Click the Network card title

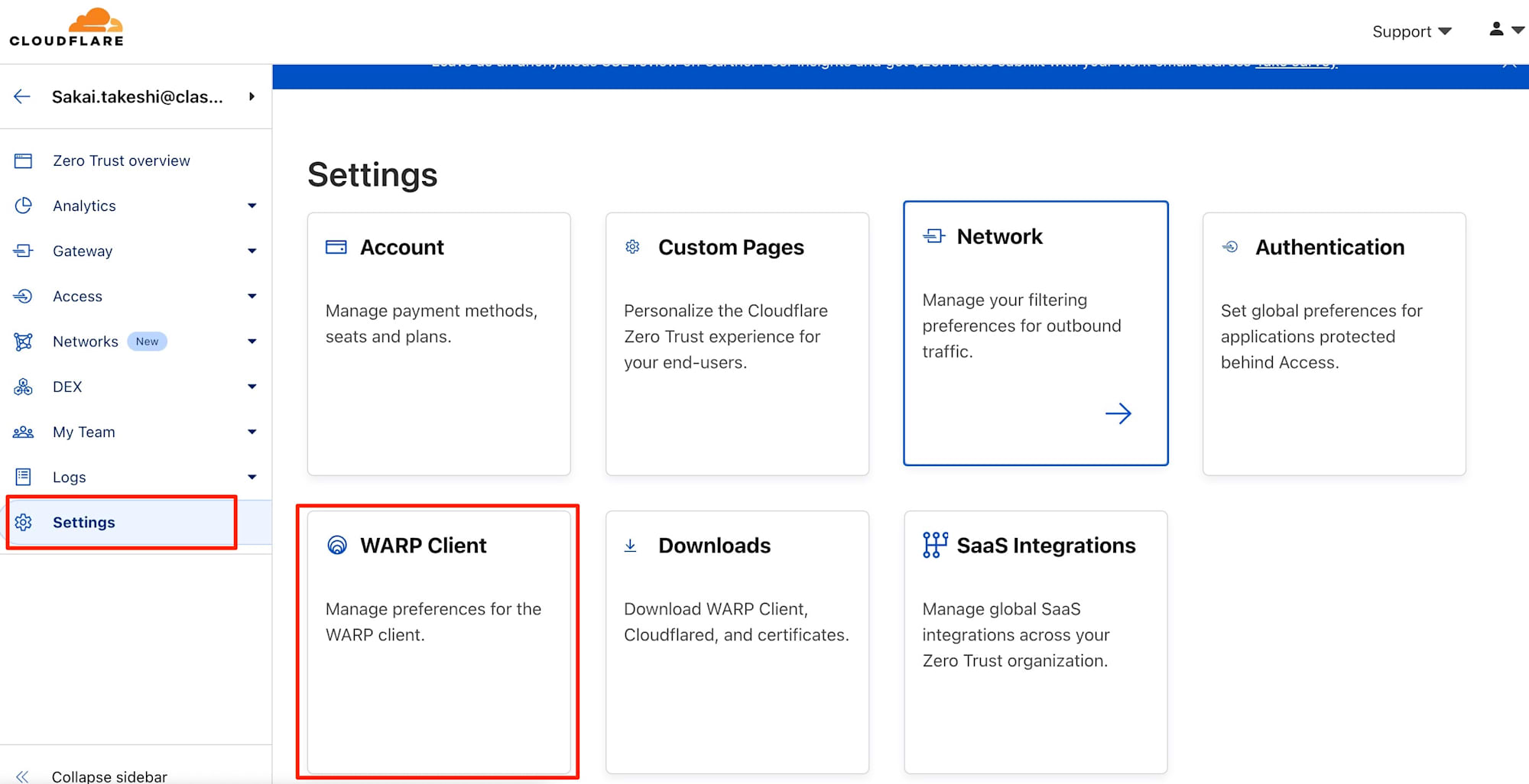click(999, 236)
